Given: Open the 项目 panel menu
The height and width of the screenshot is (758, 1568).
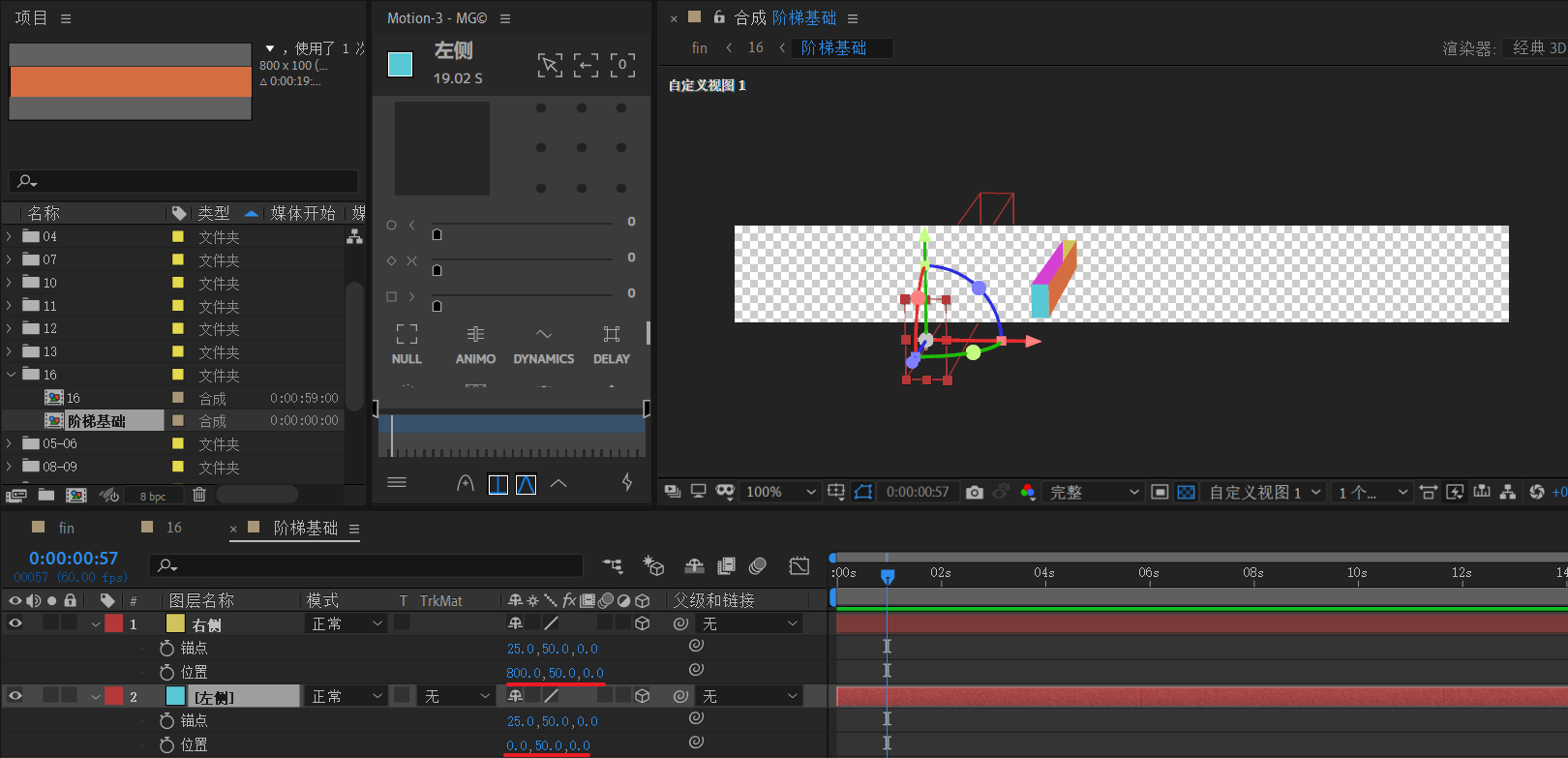Looking at the screenshot, I should coord(66,18).
